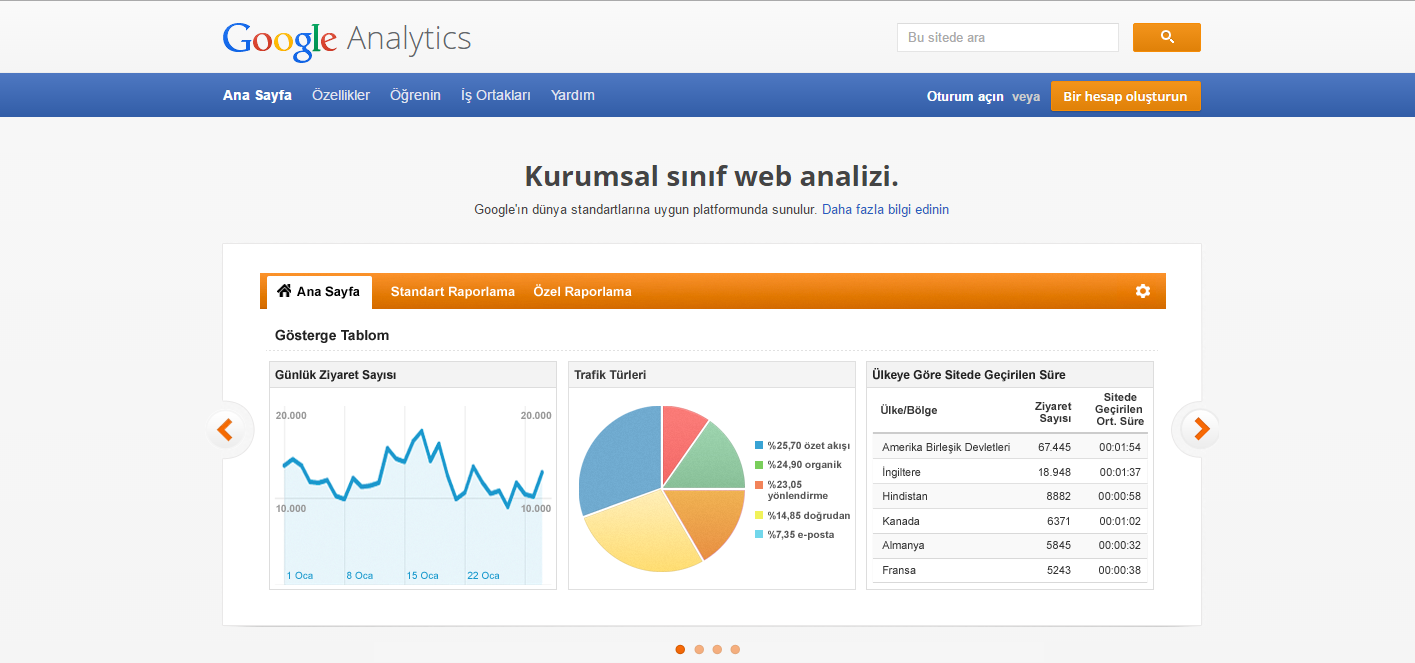Select the Fransa table row
The image size is (1415, 663).
coord(1010,570)
